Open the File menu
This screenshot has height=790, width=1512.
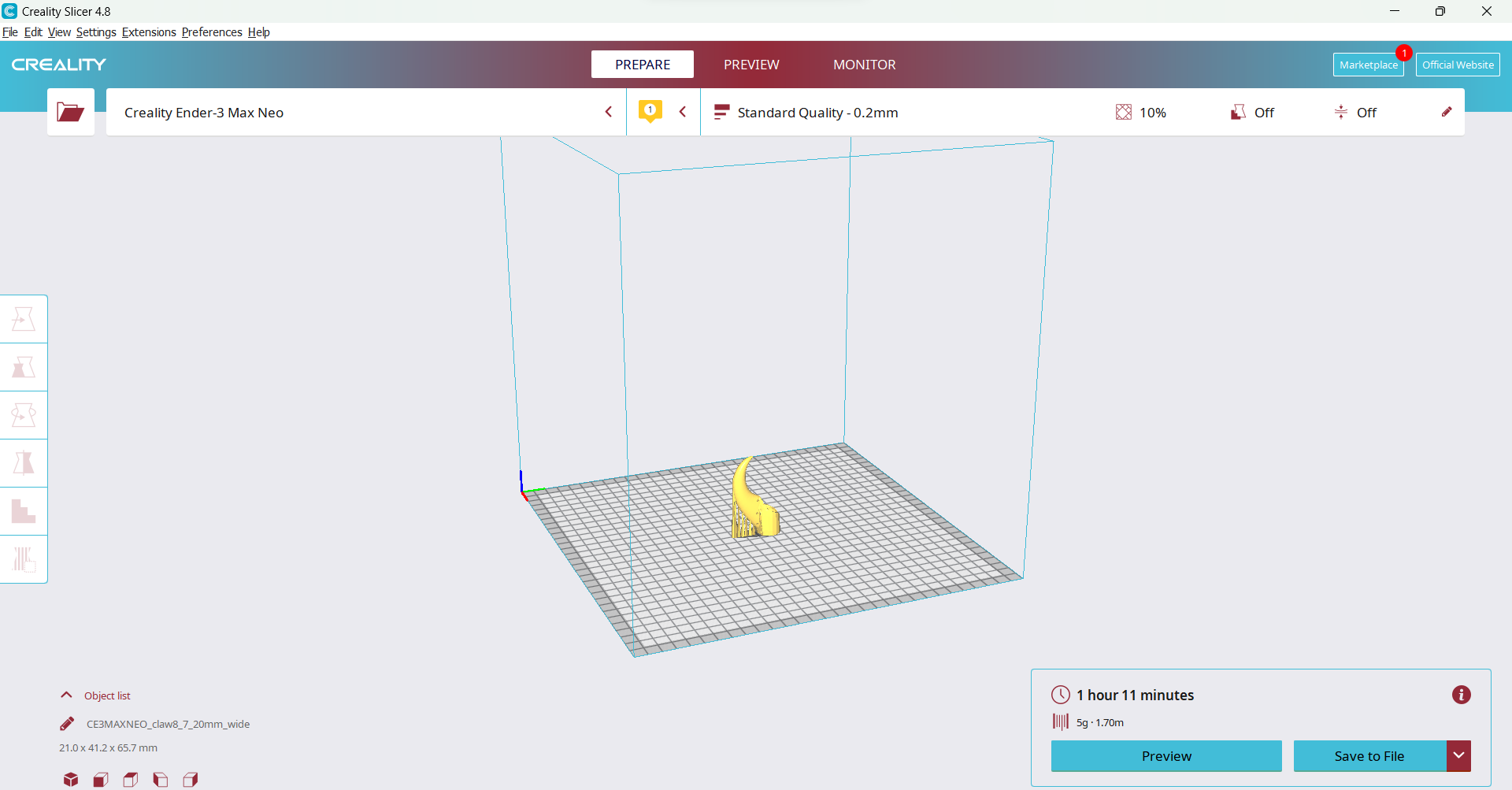[10, 32]
